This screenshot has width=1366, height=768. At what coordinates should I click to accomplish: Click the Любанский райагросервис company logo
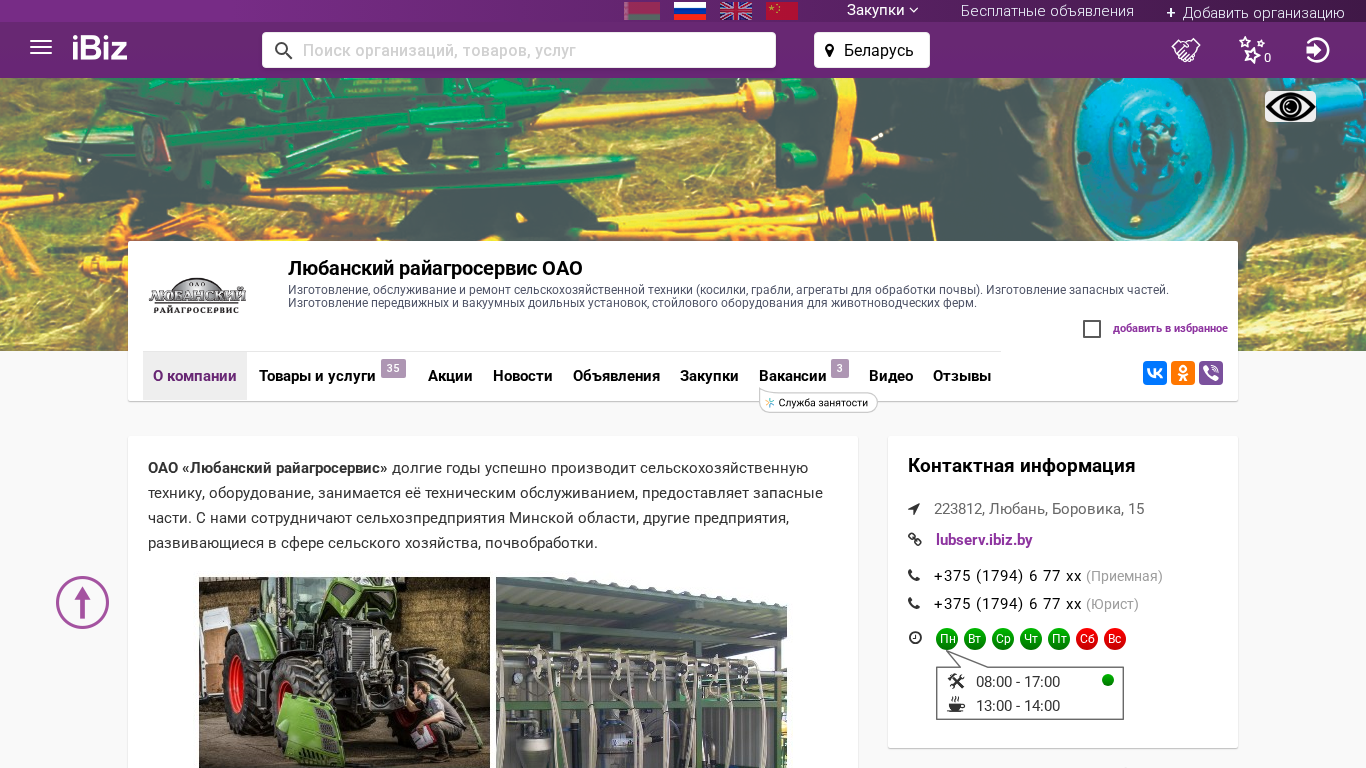(198, 296)
